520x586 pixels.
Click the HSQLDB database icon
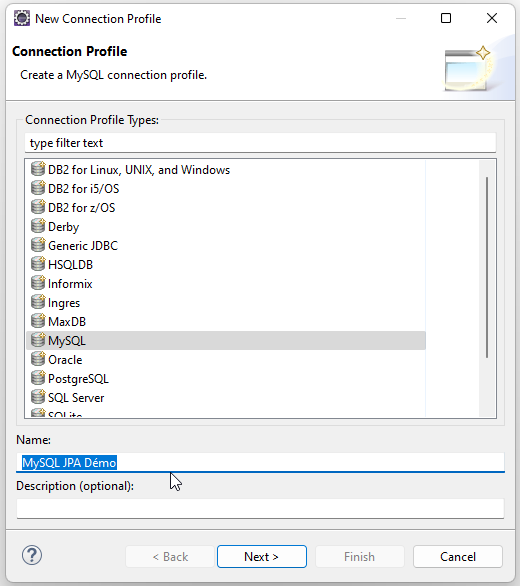coord(38,264)
